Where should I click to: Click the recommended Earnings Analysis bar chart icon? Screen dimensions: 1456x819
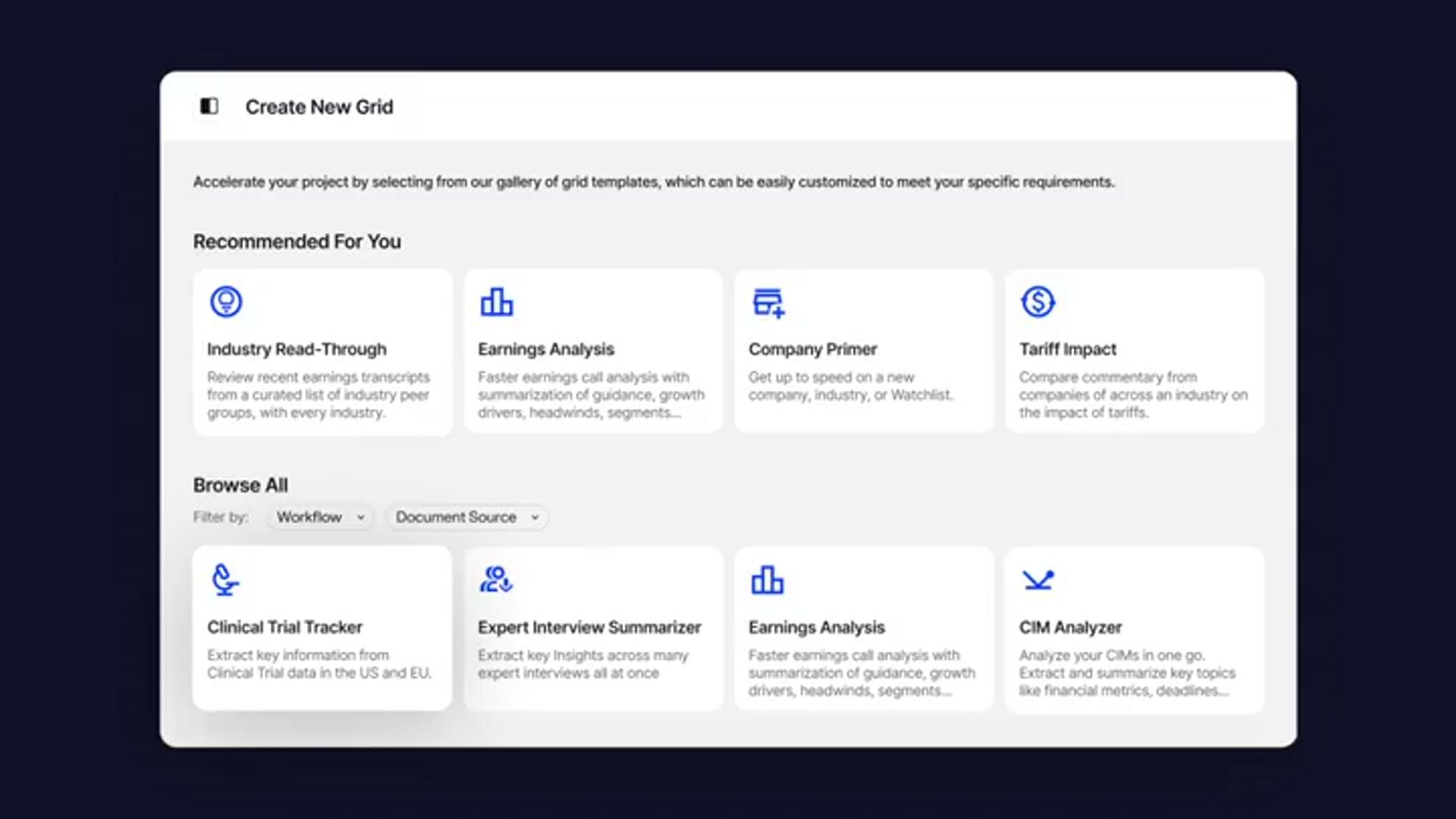click(x=497, y=302)
